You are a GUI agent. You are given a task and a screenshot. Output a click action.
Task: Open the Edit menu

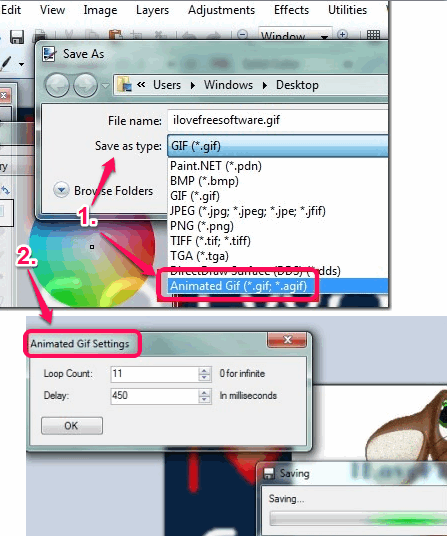(x=11, y=10)
